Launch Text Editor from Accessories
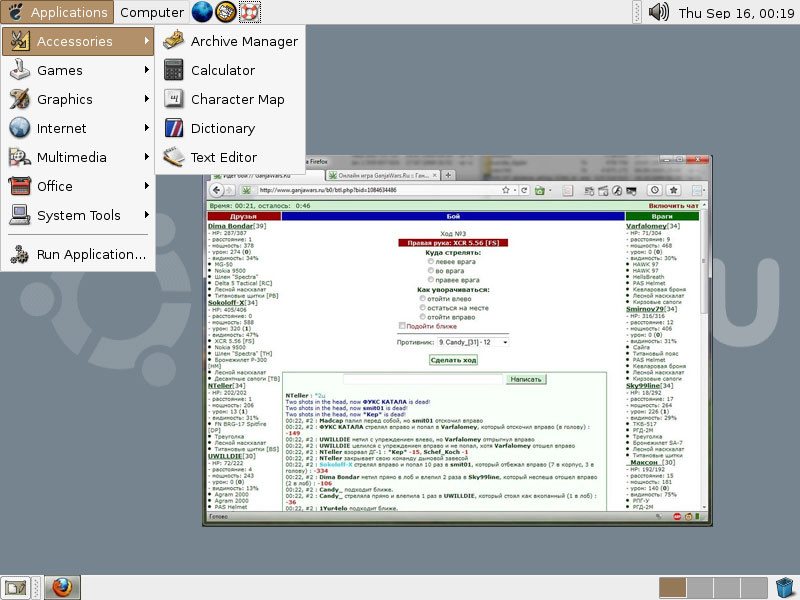The height and width of the screenshot is (600, 800). point(230,157)
